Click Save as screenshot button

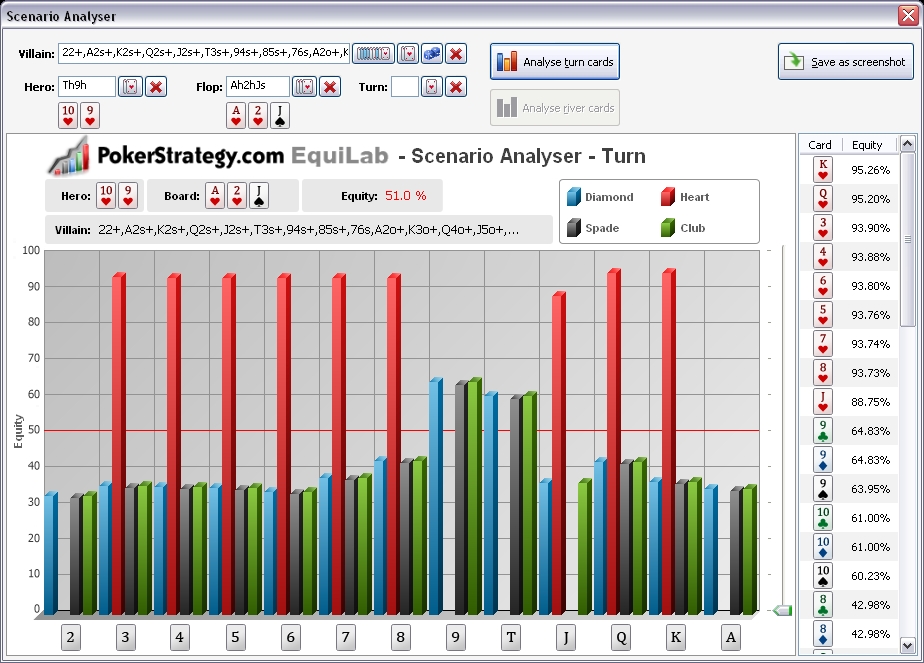(x=846, y=62)
